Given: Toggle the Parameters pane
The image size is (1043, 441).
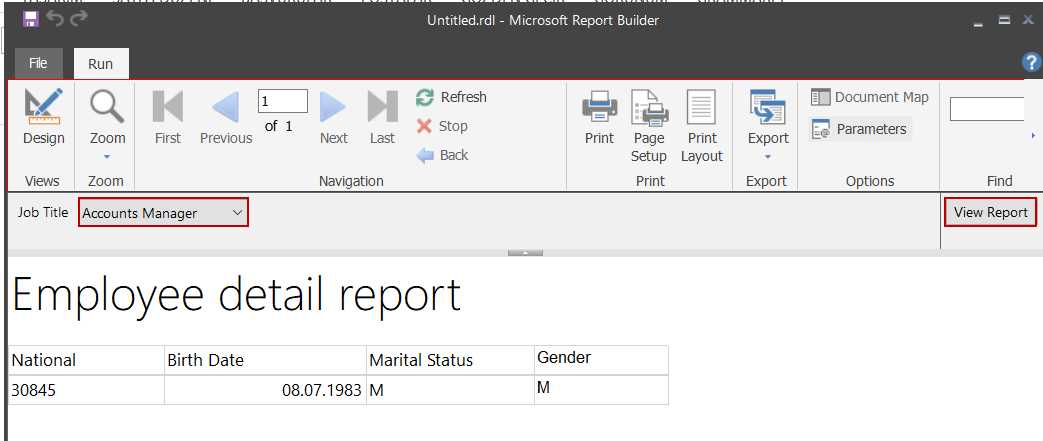Looking at the screenshot, I should click(x=860, y=129).
